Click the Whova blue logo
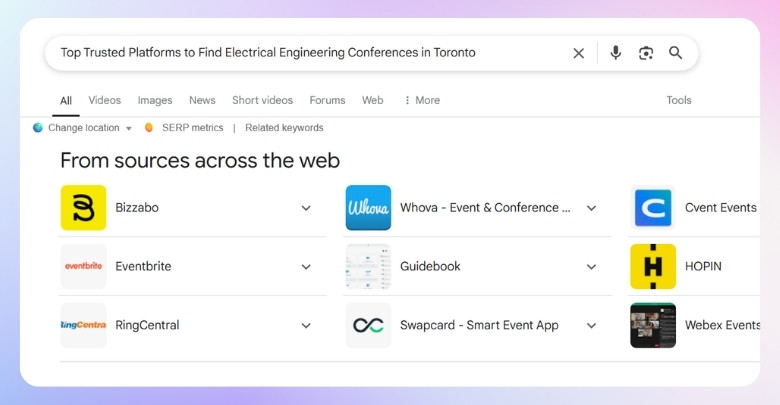The width and height of the screenshot is (780, 405). (x=368, y=207)
